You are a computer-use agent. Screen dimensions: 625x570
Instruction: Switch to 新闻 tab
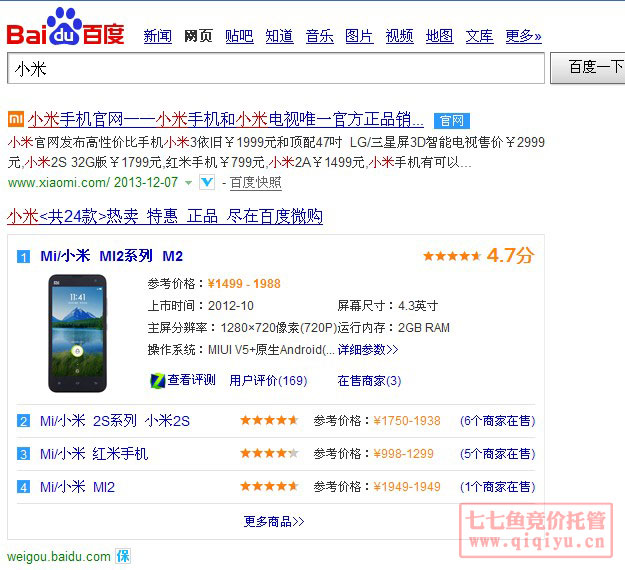(x=158, y=36)
